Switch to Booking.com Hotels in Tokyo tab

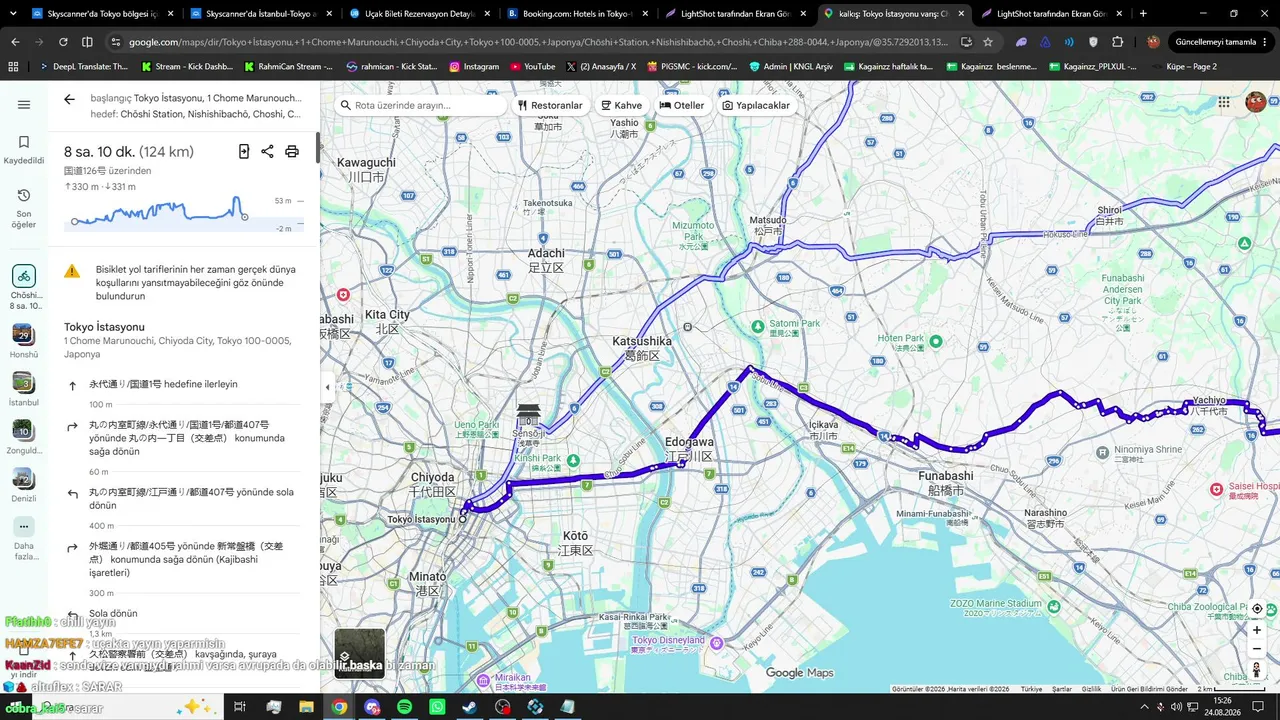pyautogui.click(x=577, y=14)
